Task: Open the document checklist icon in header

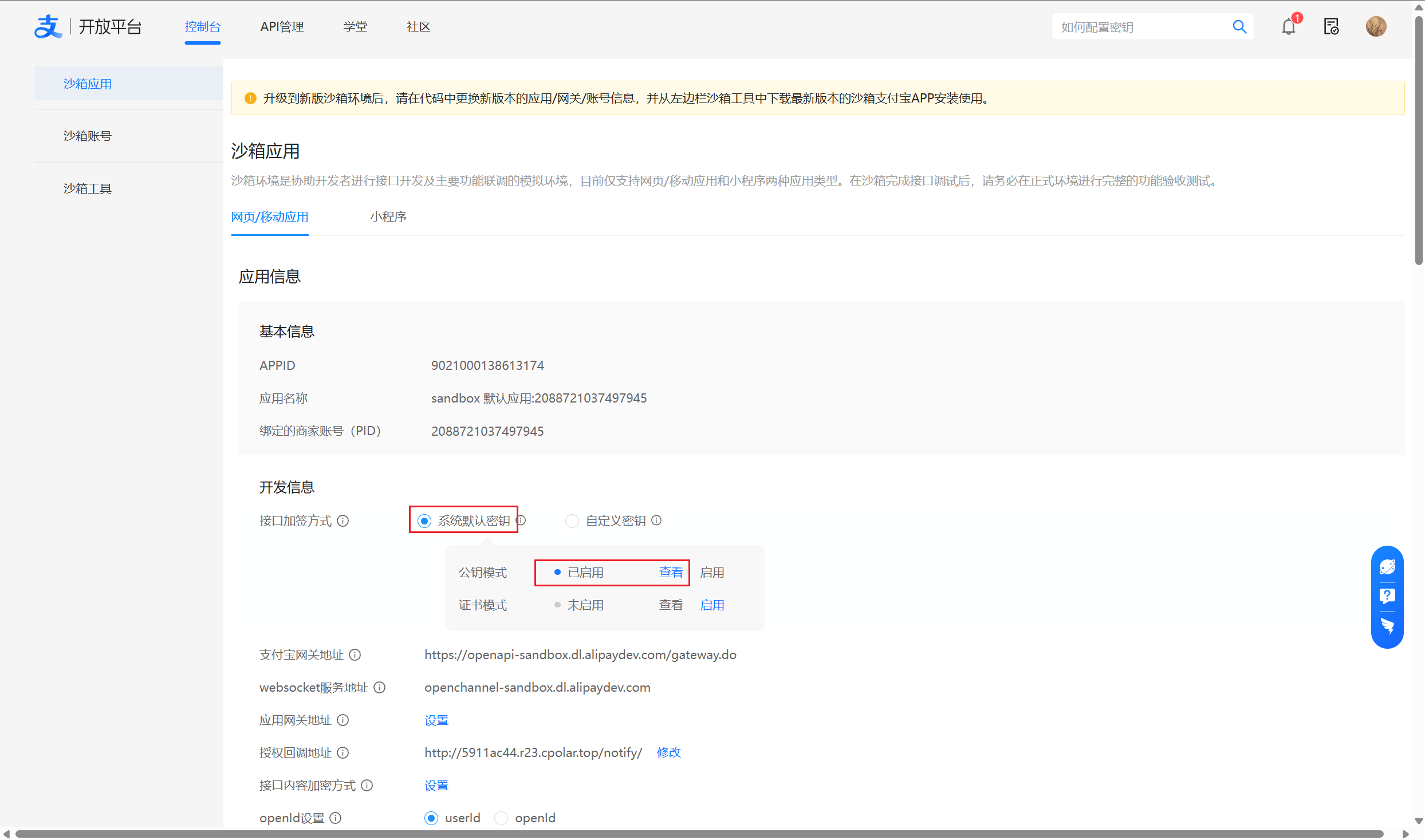Action: pos(1331,27)
